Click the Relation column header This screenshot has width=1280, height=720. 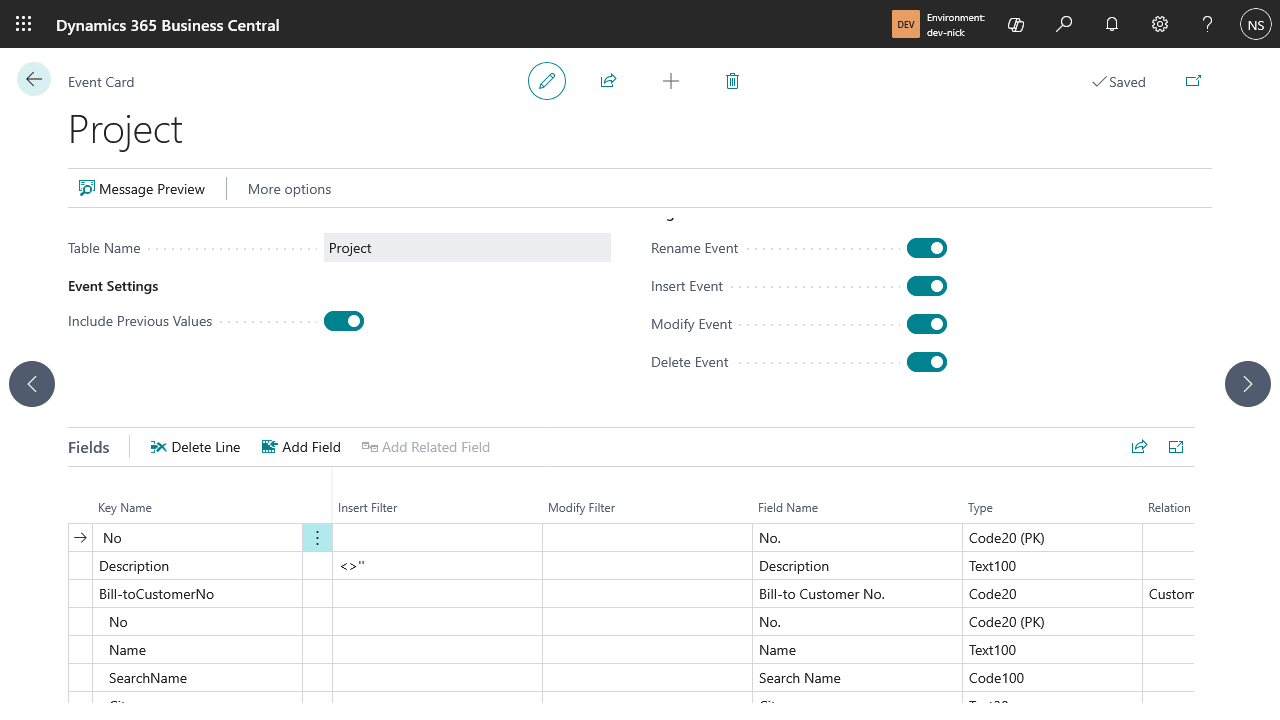point(1169,508)
